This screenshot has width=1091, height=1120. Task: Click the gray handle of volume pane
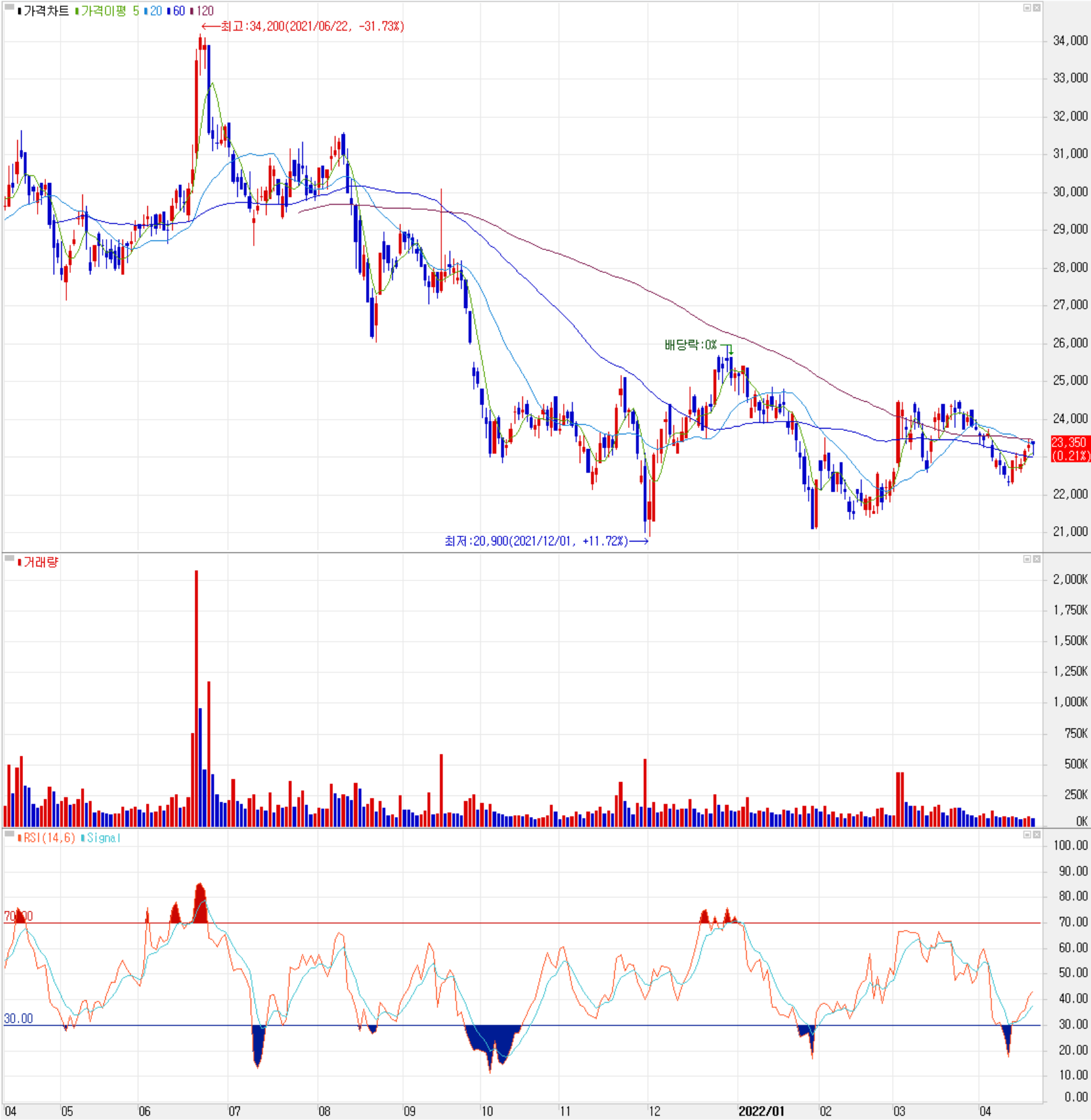point(10,558)
